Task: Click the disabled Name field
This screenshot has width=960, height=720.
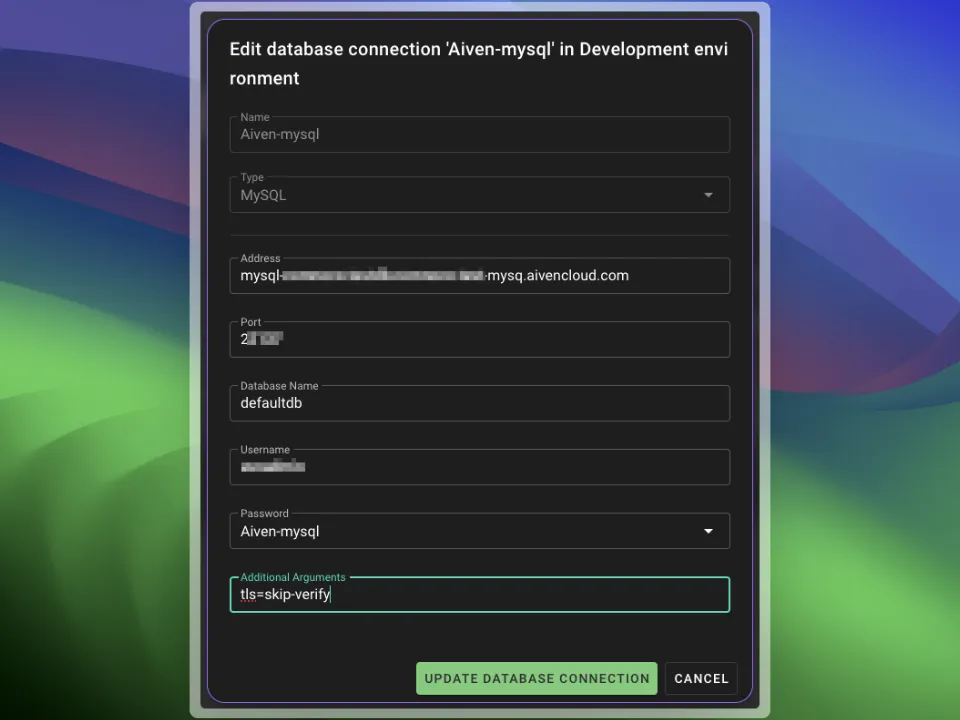Action: coord(480,134)
